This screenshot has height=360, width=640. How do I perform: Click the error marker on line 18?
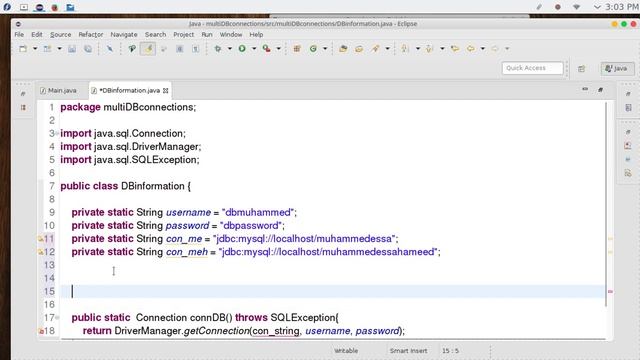click(x=41, y=331)
